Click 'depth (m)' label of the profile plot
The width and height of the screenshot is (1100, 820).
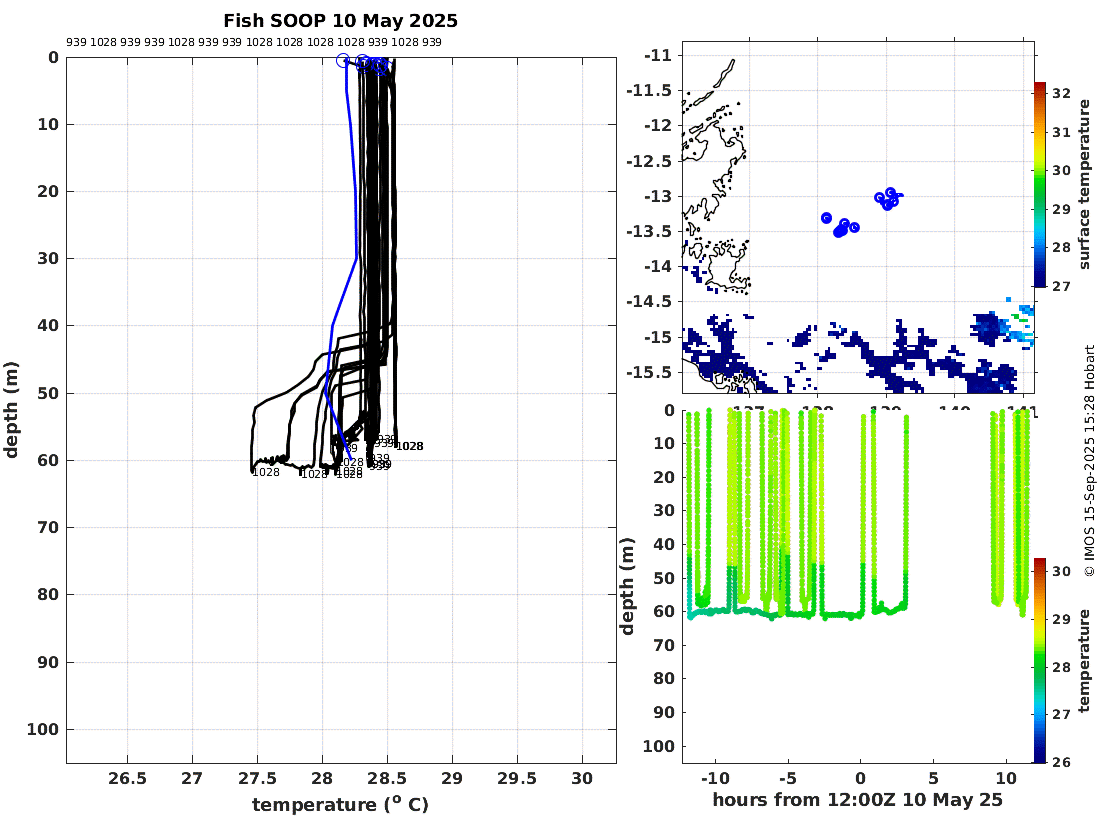[x=11, y=410]
